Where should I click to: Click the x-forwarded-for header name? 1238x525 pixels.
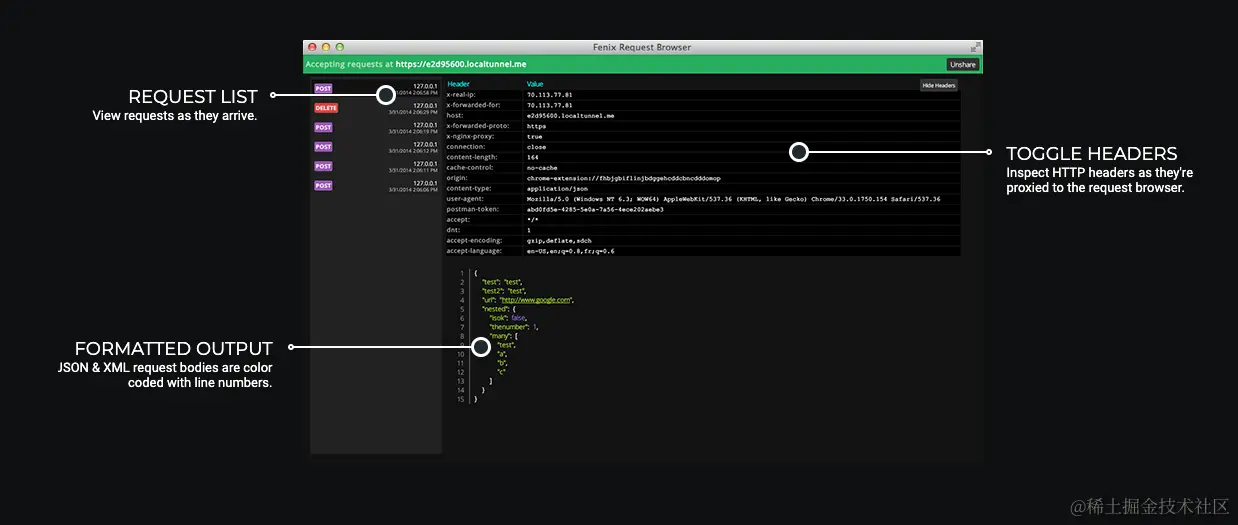point(471,105)
